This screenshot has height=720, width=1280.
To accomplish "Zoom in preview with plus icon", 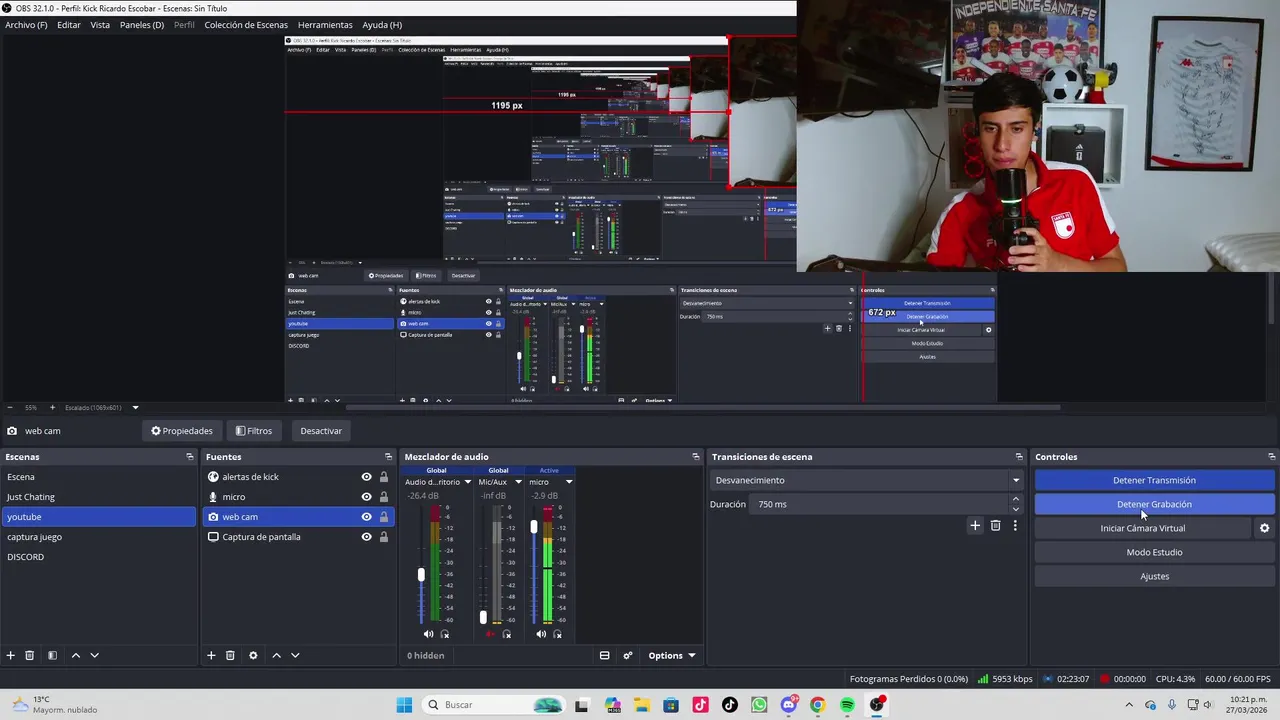I will pyautogui.click(x=53, y=407).
